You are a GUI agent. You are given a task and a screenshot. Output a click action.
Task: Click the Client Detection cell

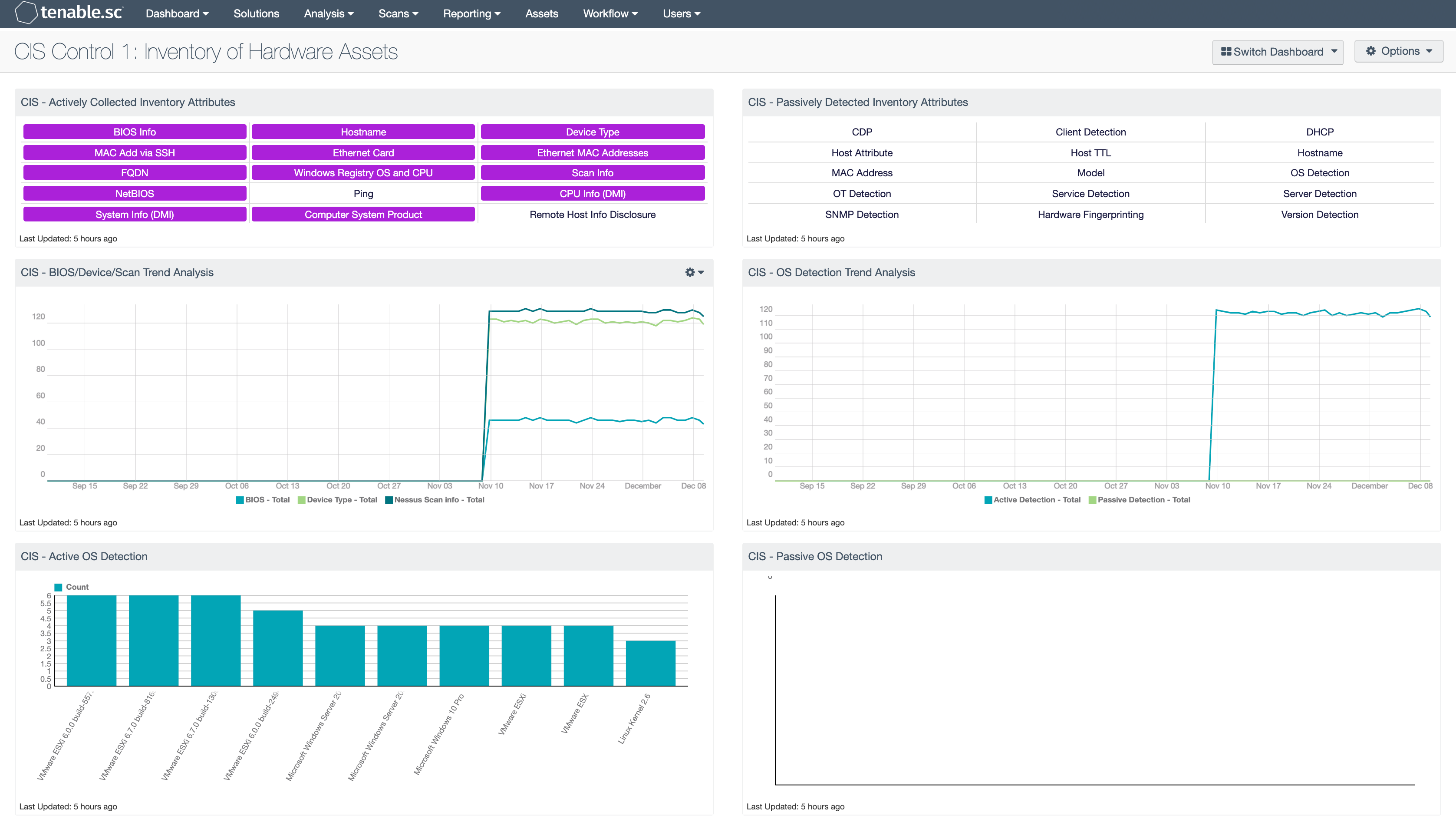coord(1090,132)
